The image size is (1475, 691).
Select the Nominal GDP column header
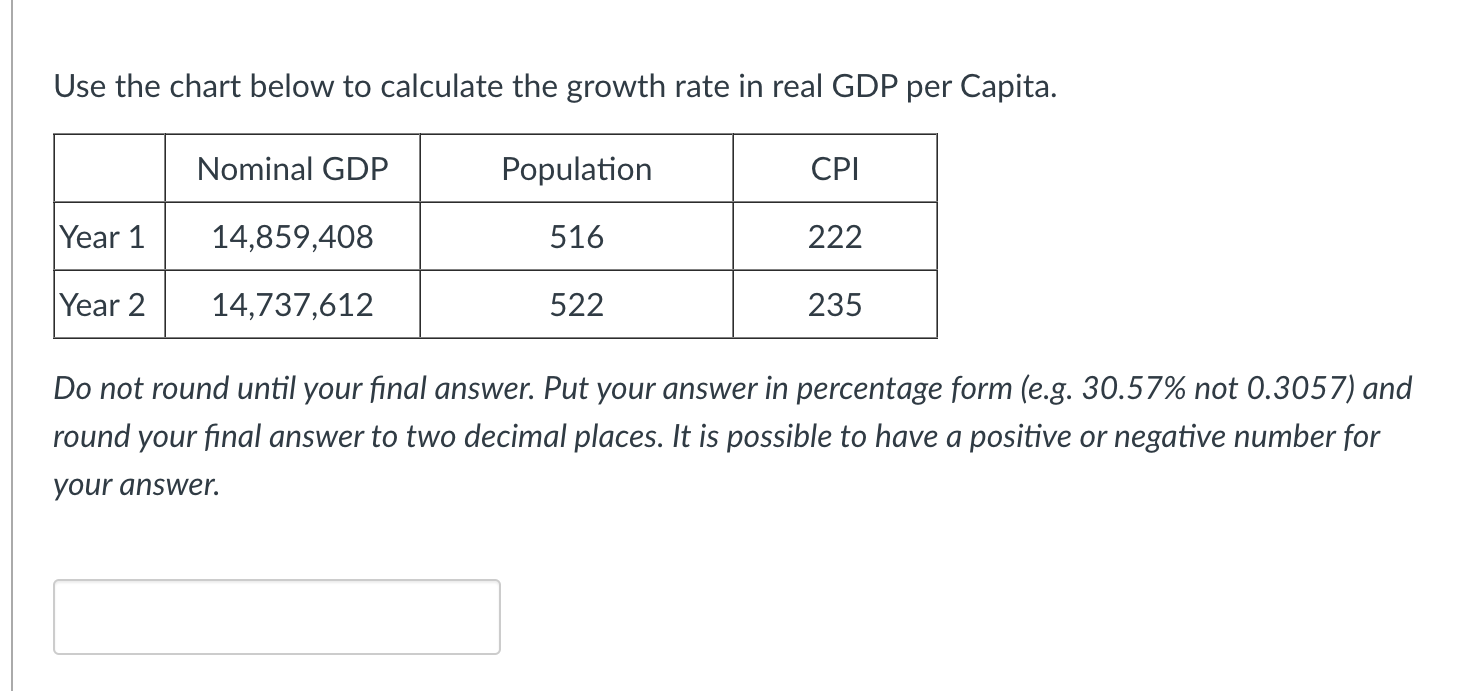pos(291,168)
